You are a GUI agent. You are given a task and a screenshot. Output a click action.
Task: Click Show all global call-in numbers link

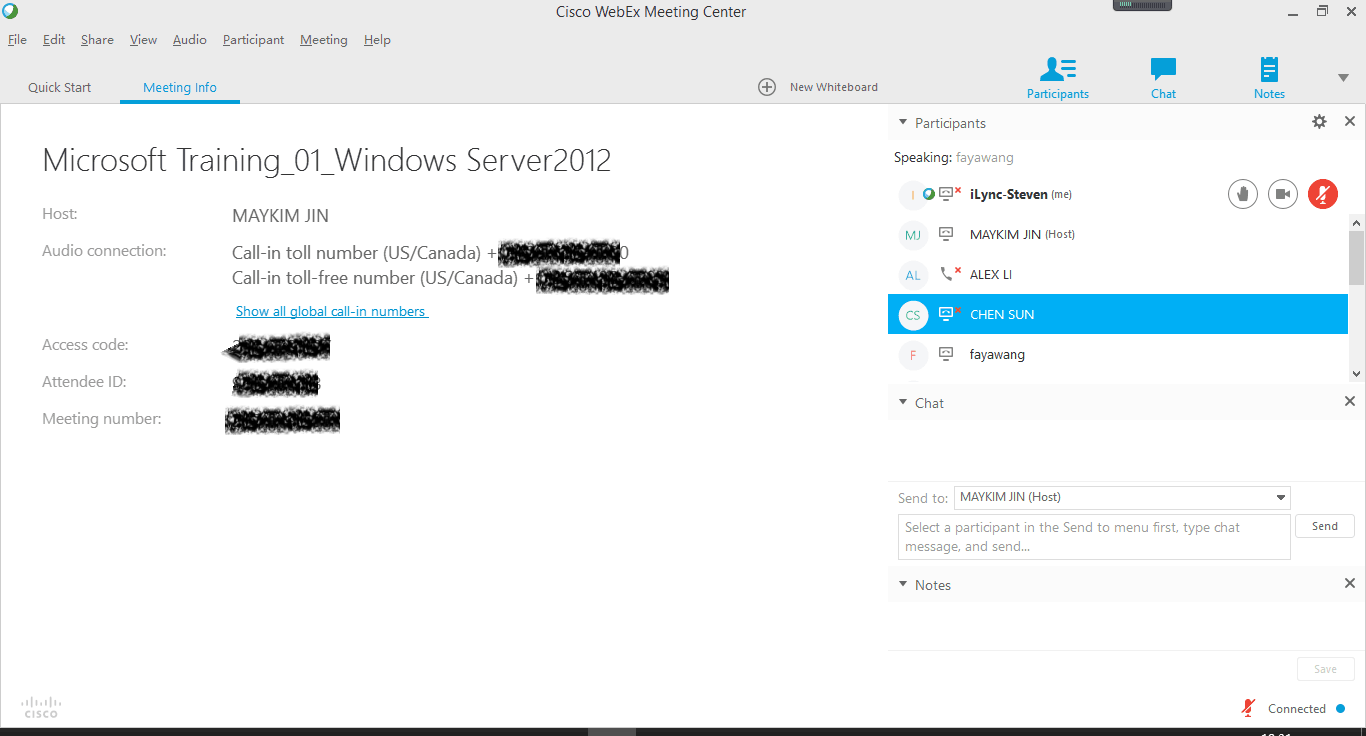(331, 311)
